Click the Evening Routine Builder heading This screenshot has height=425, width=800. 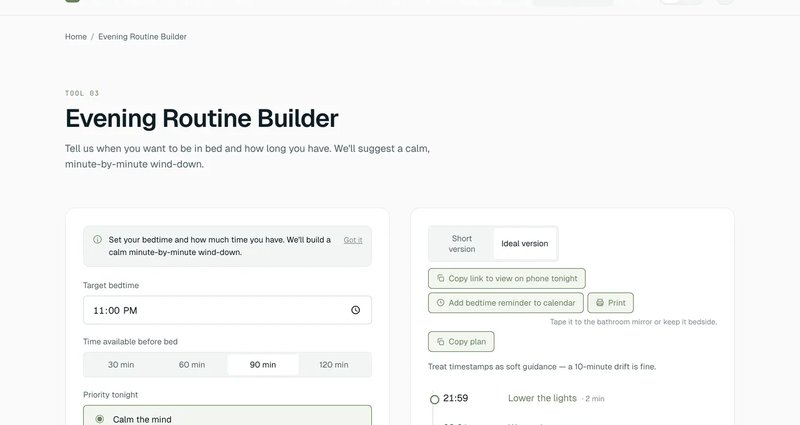202,118
